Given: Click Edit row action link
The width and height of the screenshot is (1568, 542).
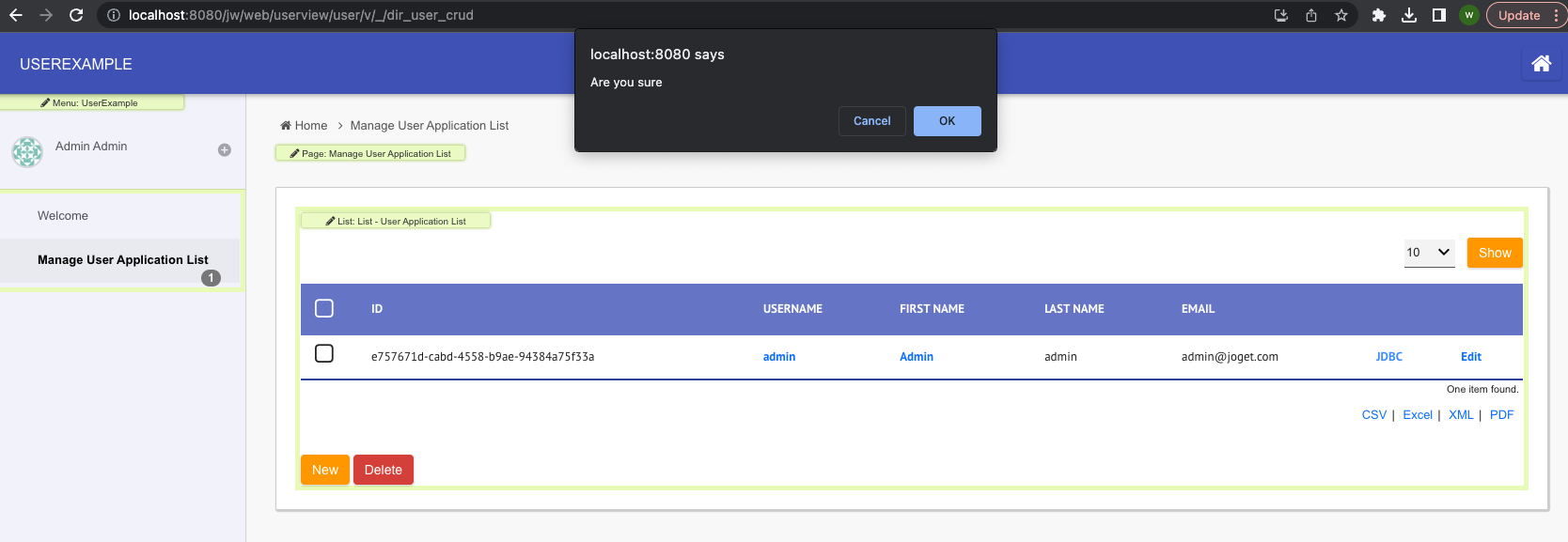Looking at the screenshot, I should coord(1471,357).
